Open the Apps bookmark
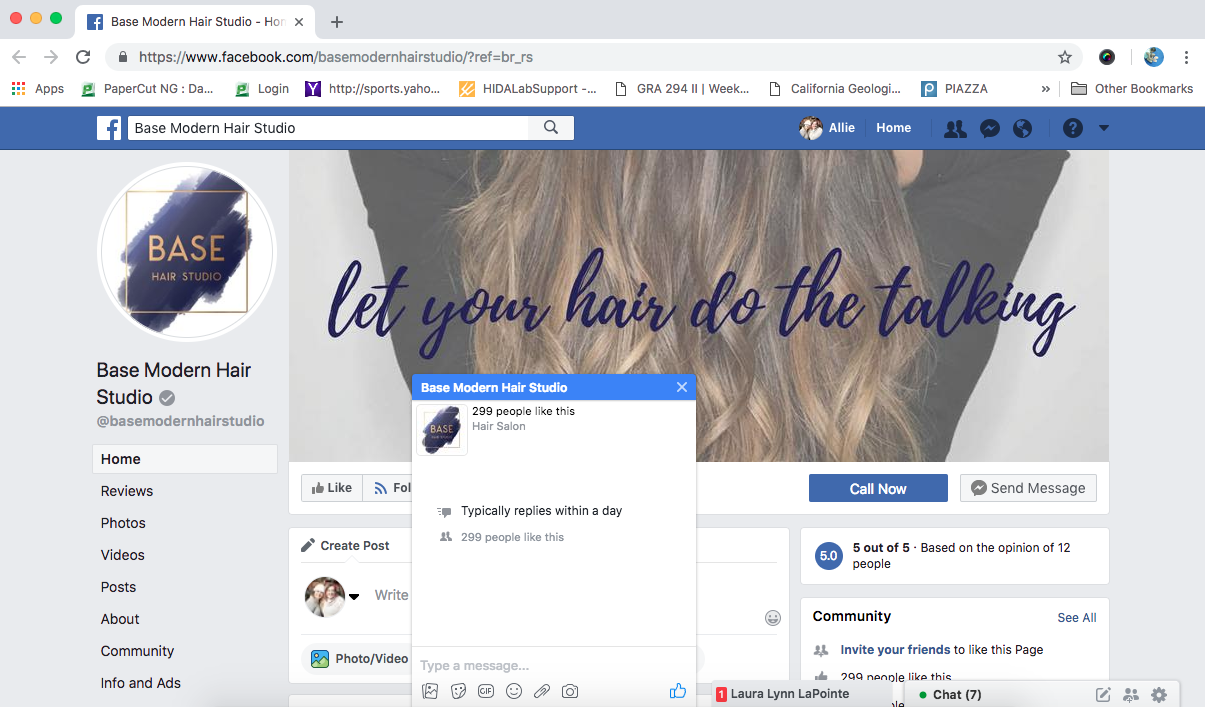The width and height of the screenshot is (1205, 707). tap(38, 88)
